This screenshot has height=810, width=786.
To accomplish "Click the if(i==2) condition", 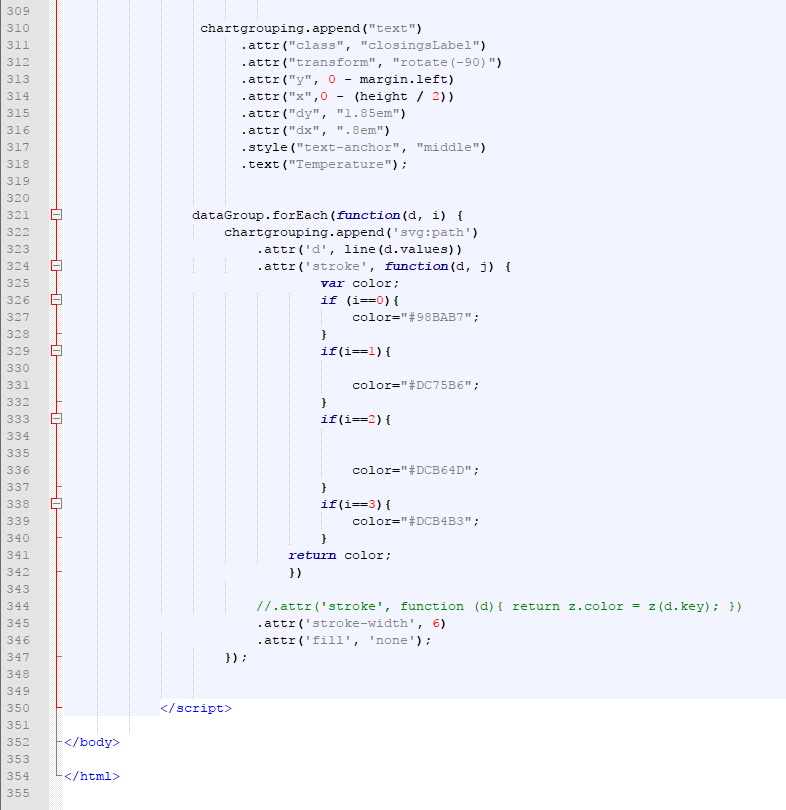I will 352,419.
